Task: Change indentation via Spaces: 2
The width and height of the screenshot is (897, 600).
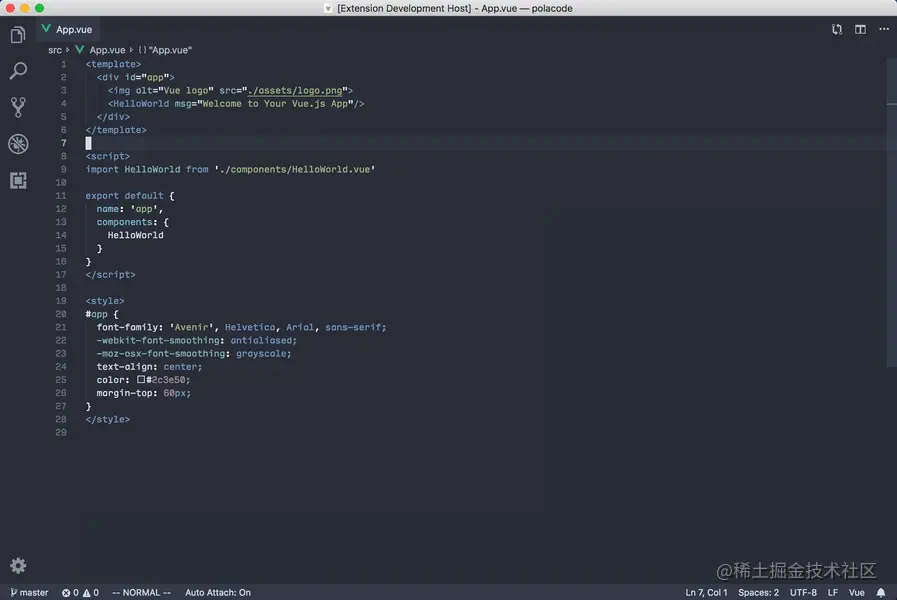Action: click(x=758, y=593)
